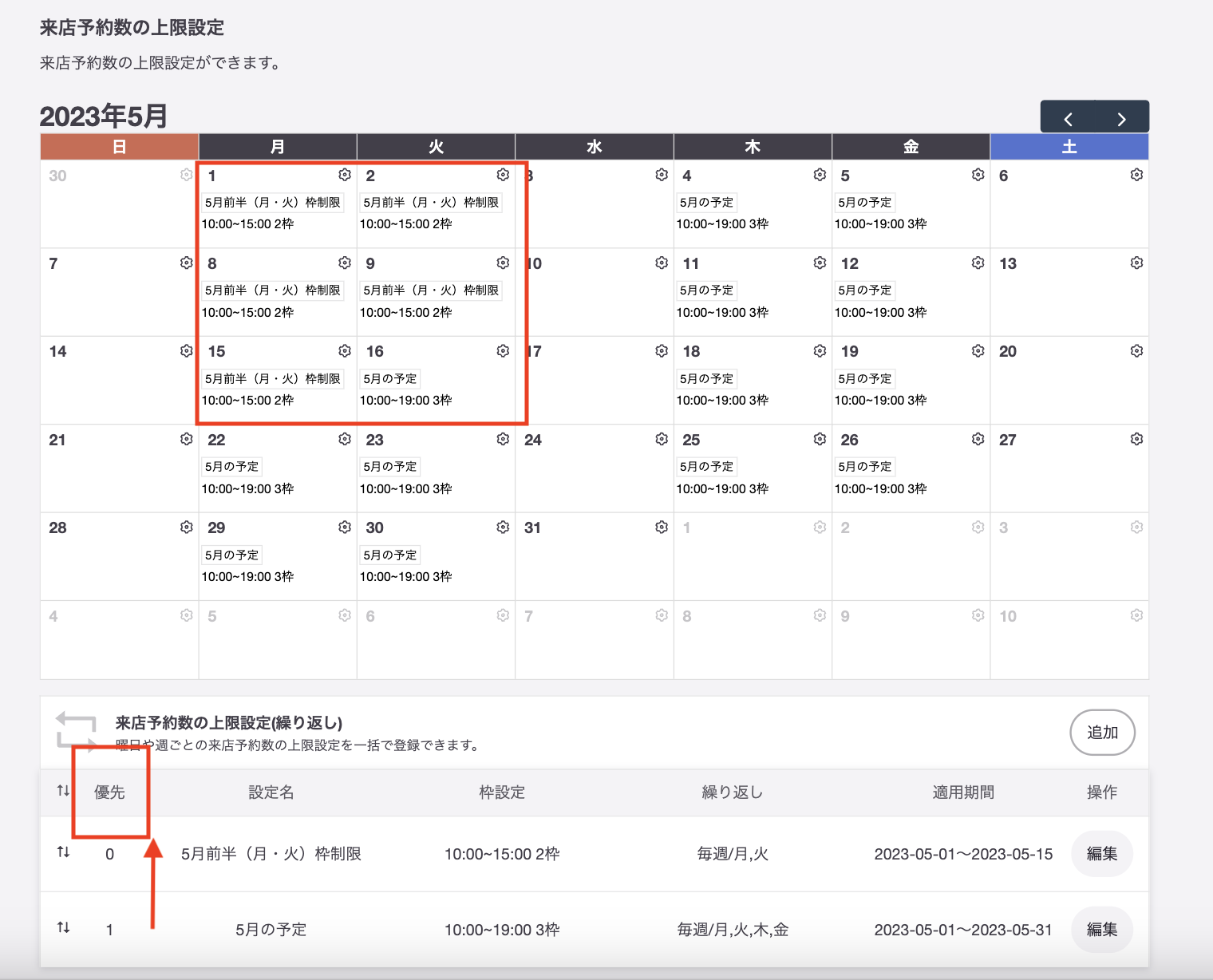Open gear settings for May 30
Screen dimensions: 1213x980
coord(503,527)
